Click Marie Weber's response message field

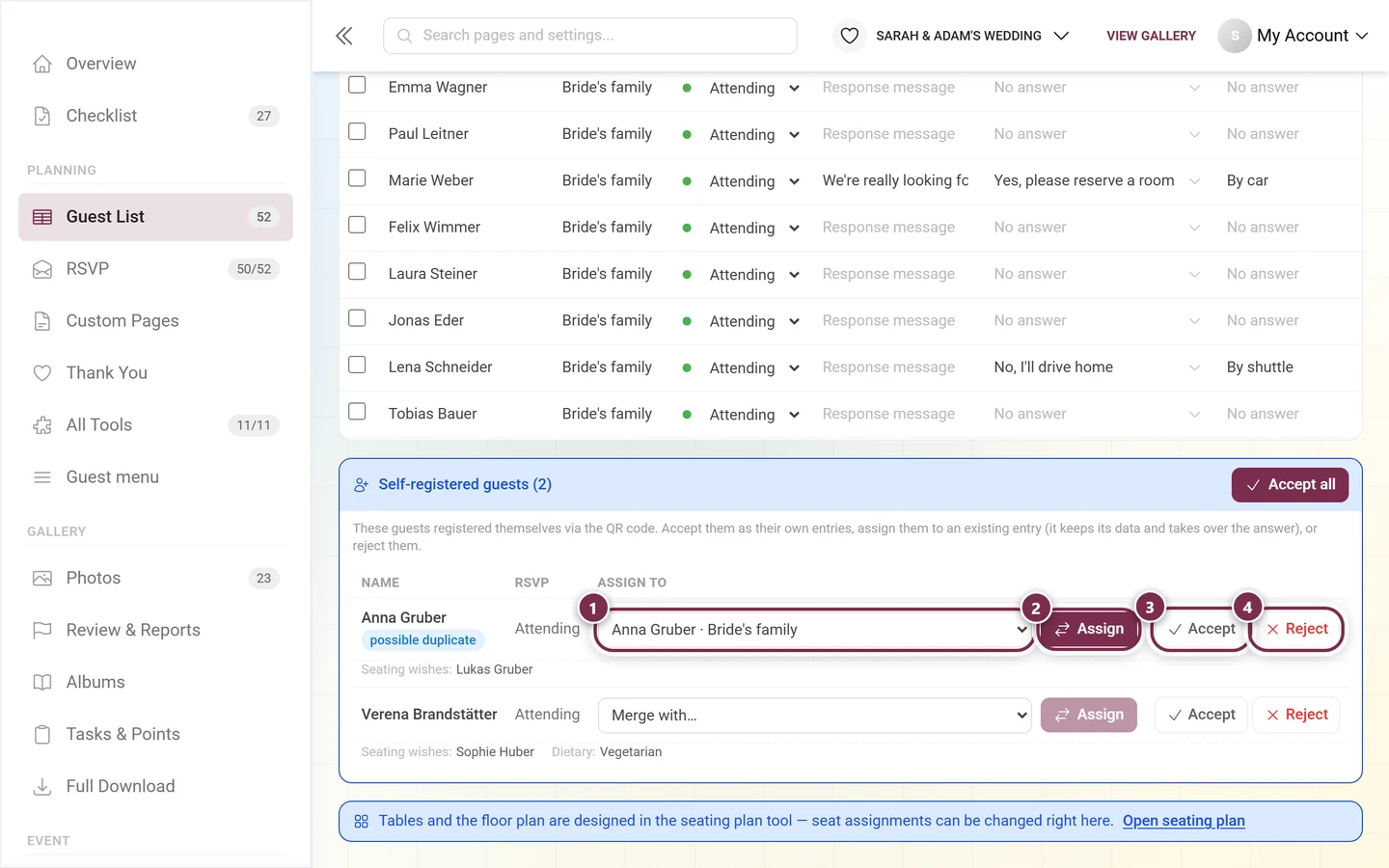pos(895,180)
